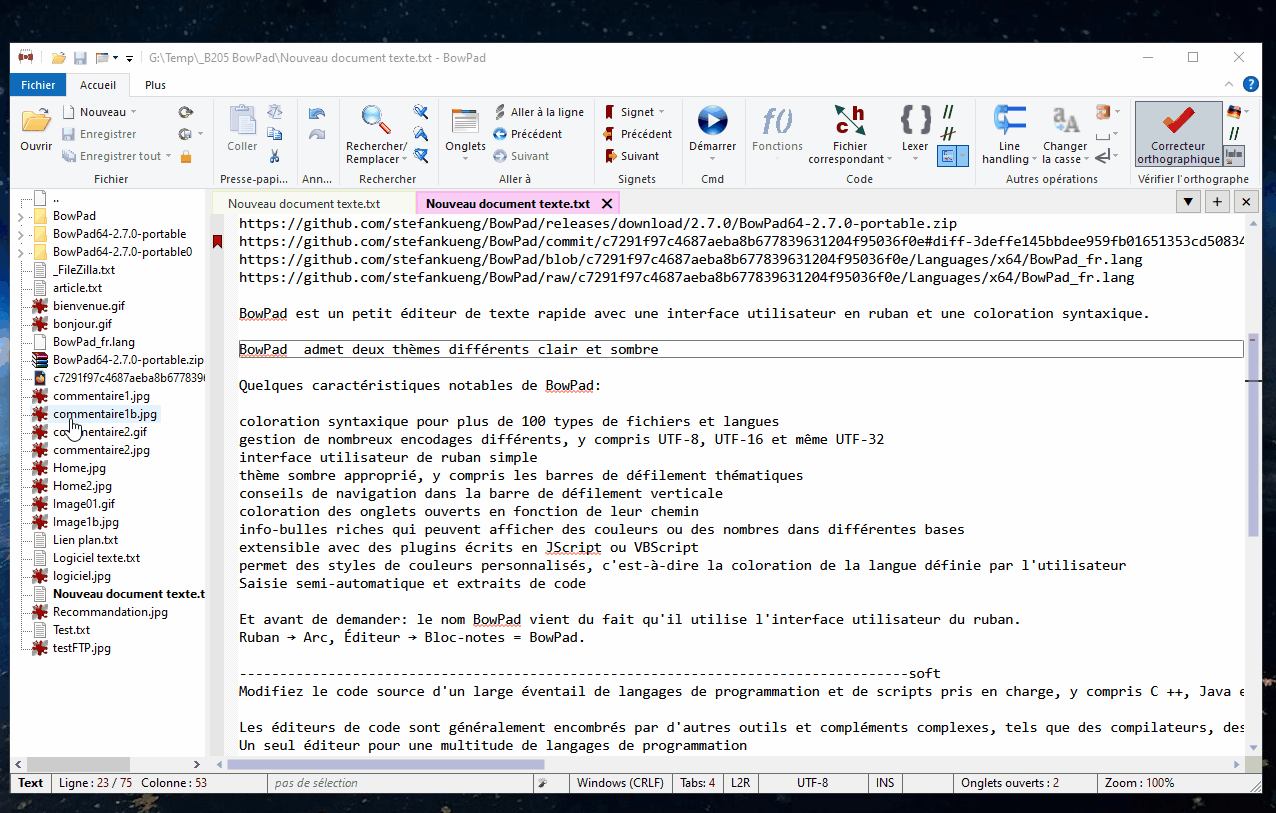This screenshot has height=813, width=1276.
Task: Jump to Suivant bookmark in Signets
Action: click(x=631, y=156)
